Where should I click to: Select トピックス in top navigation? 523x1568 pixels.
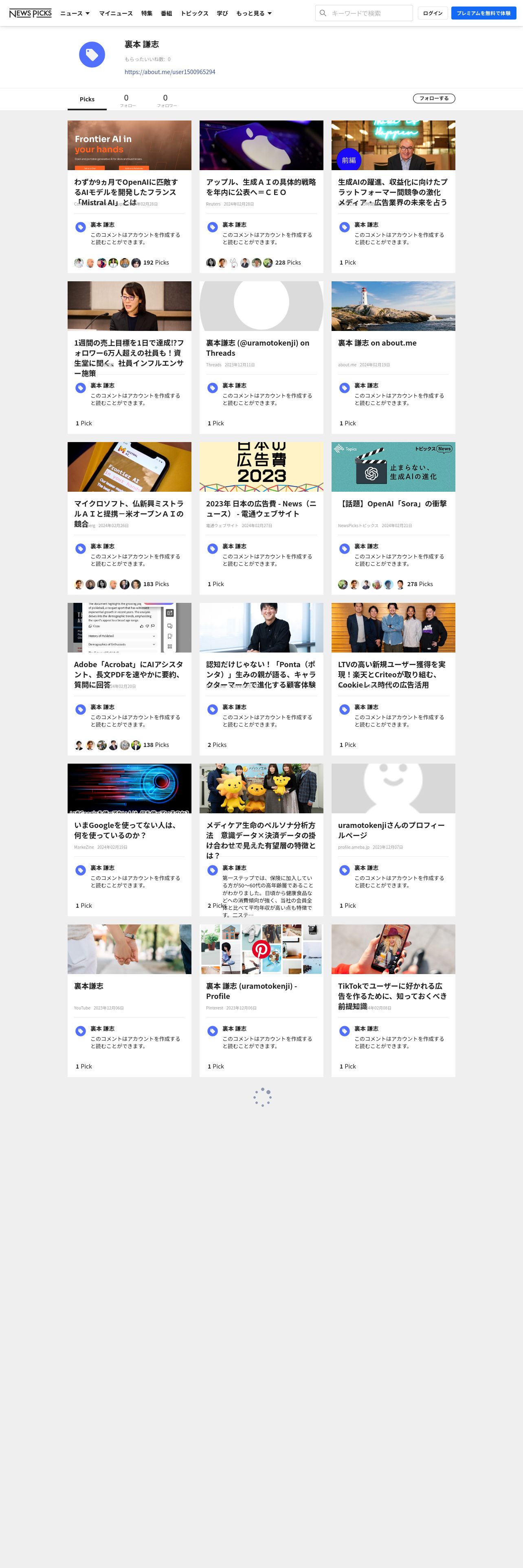(x=194, y=13)
